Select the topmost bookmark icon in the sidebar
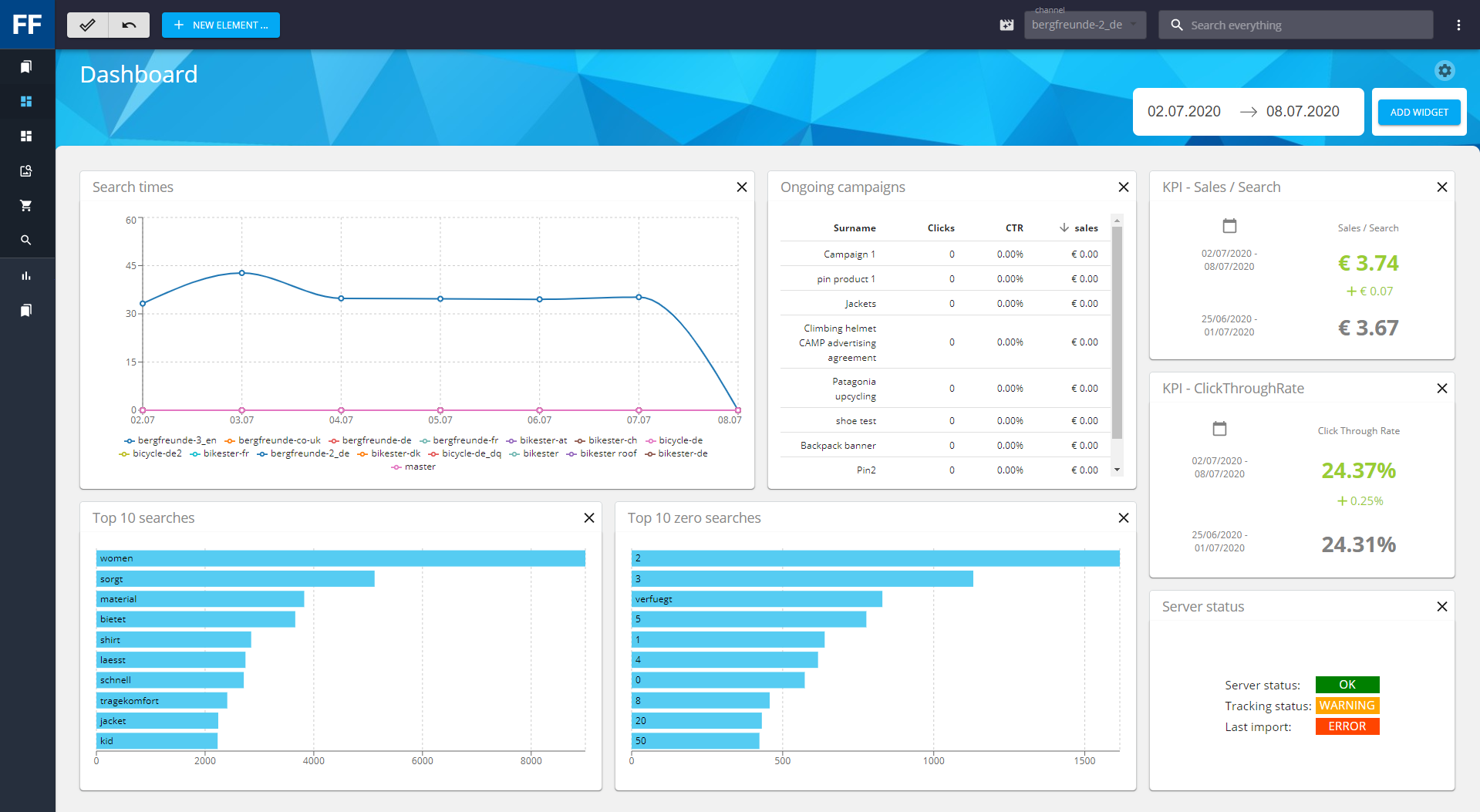Image resolution: width=1480 pixels, height=812 pixels. pos(27,67)
